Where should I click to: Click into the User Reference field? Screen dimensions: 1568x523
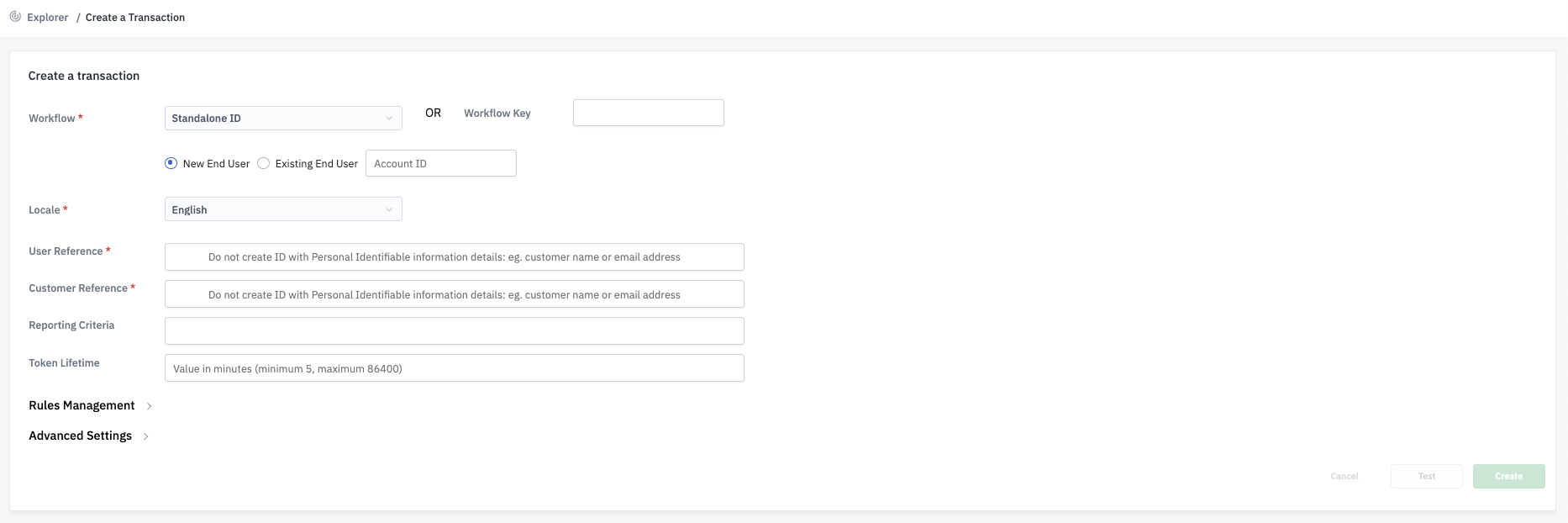[x=454, y=257]
